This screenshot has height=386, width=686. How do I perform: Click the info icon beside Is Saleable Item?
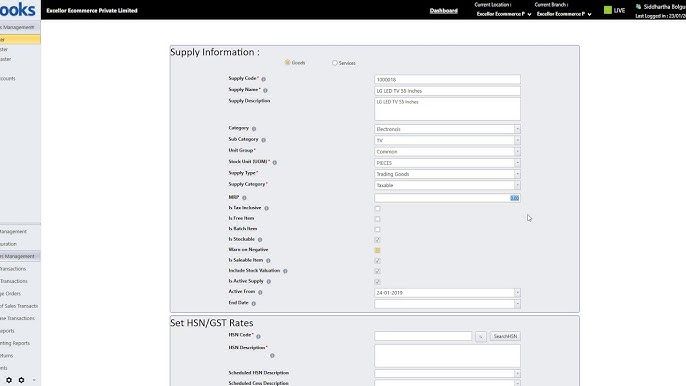[x=268, y=260]
